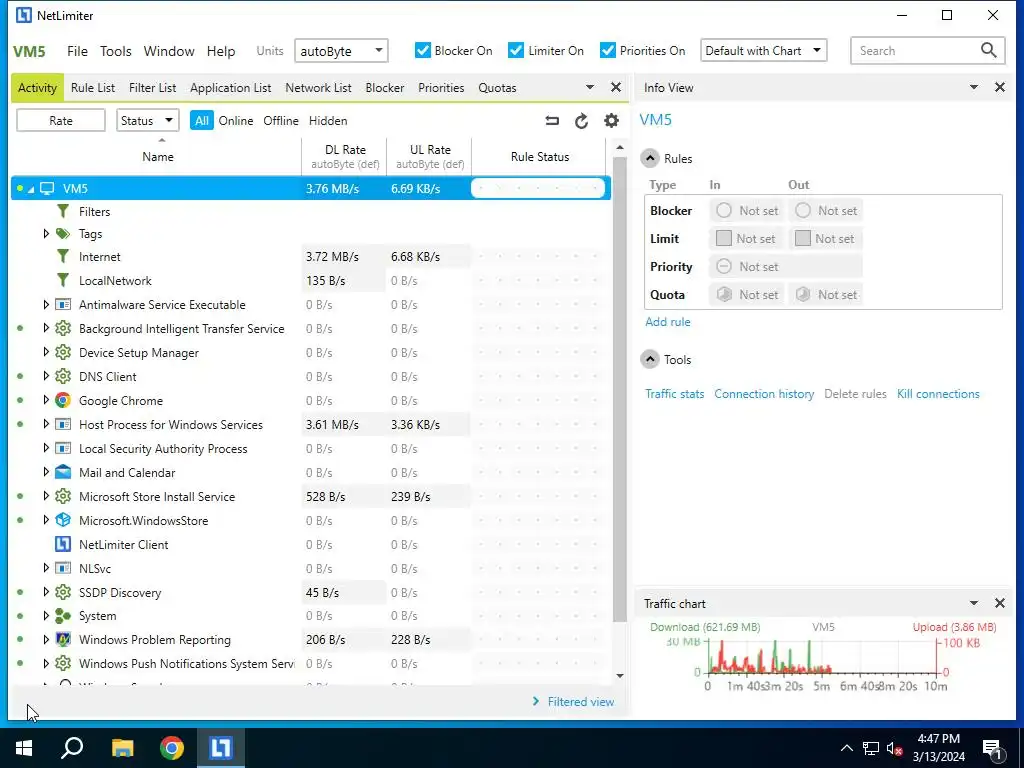Toggle the Priorities On checkbox
The width and height of the screenshot is (1024, 768).
607,50
